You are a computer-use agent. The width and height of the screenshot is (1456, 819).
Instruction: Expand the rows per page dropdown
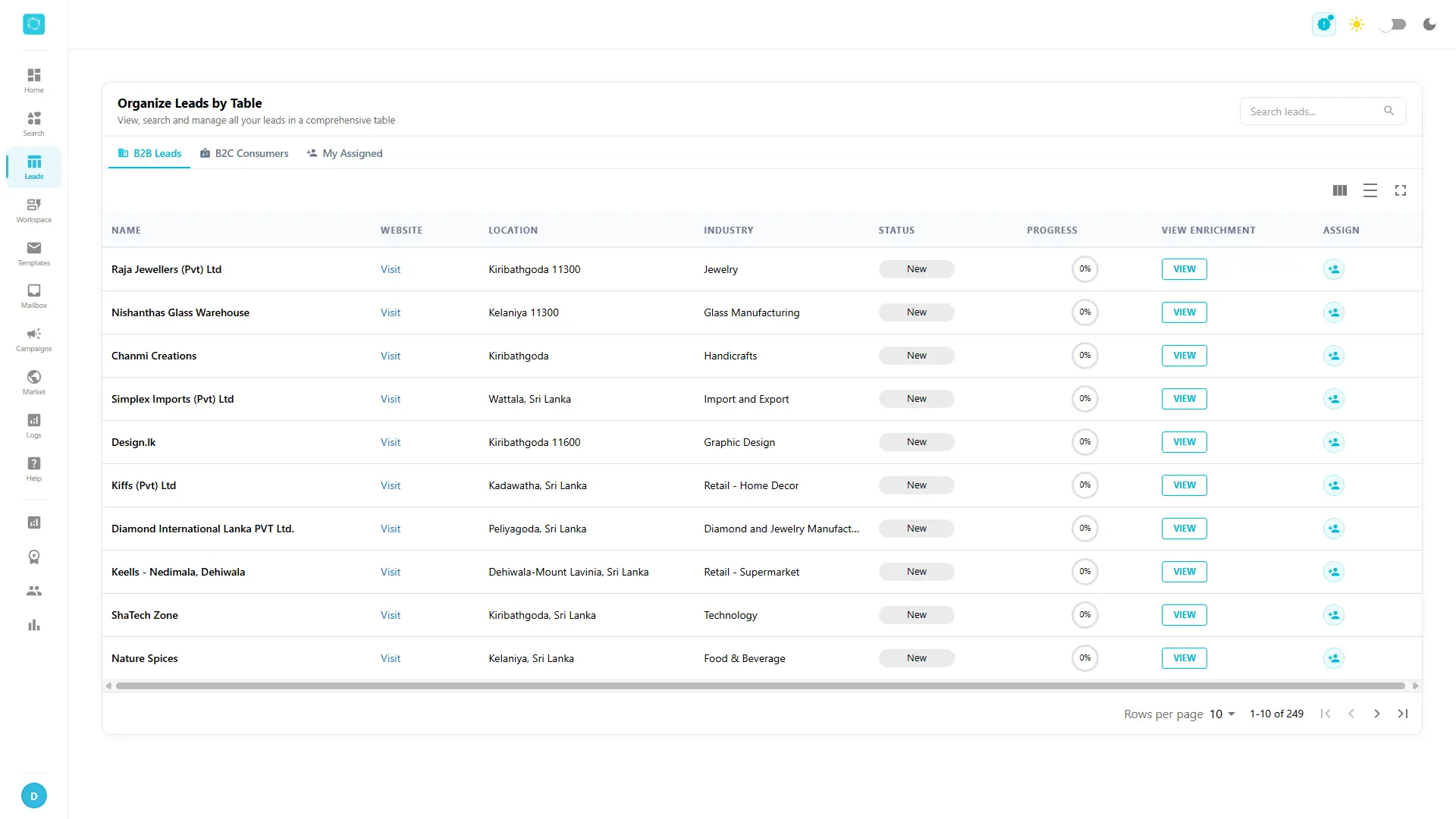pos(1222,714)
